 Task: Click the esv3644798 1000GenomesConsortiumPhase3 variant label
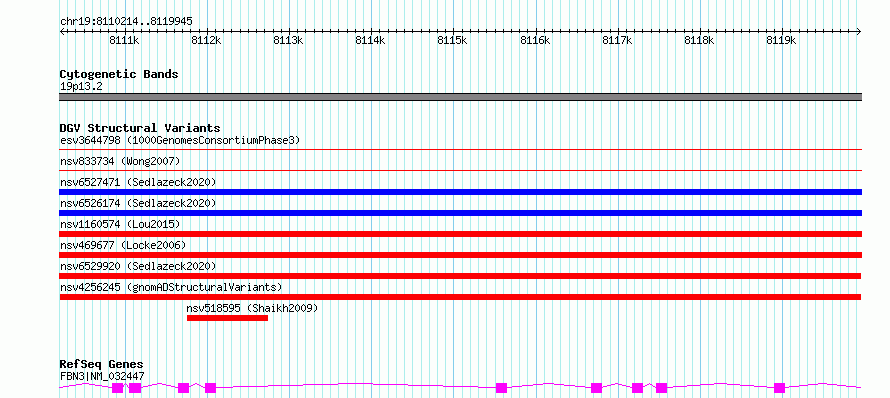pos(180,140)
